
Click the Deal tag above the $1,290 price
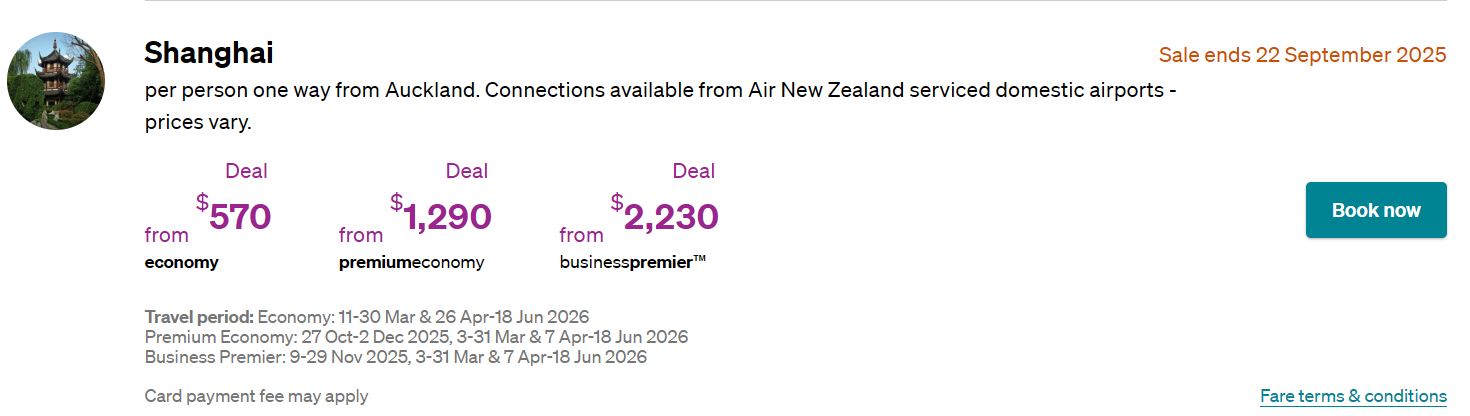tap(466, 171)
